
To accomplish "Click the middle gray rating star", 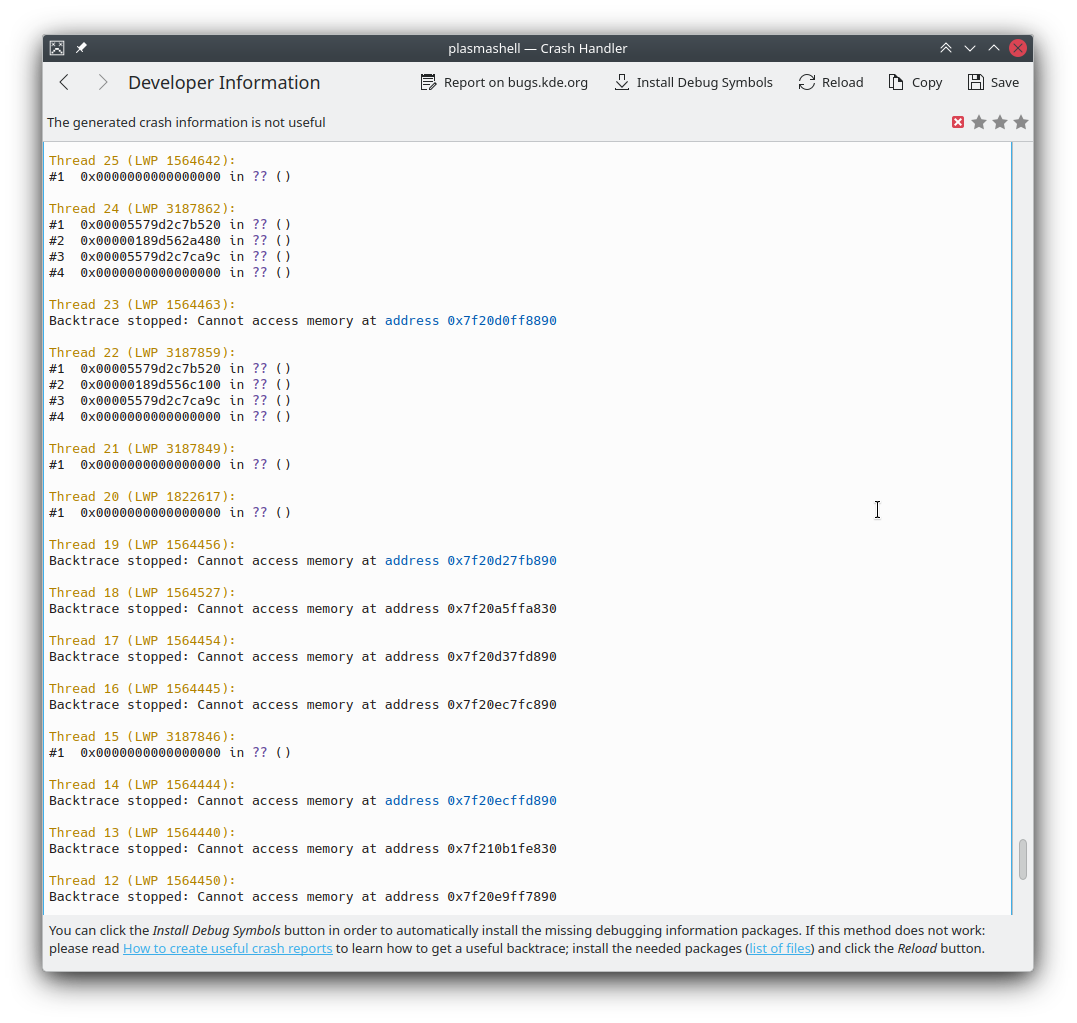I will (x=1000, y=122).
